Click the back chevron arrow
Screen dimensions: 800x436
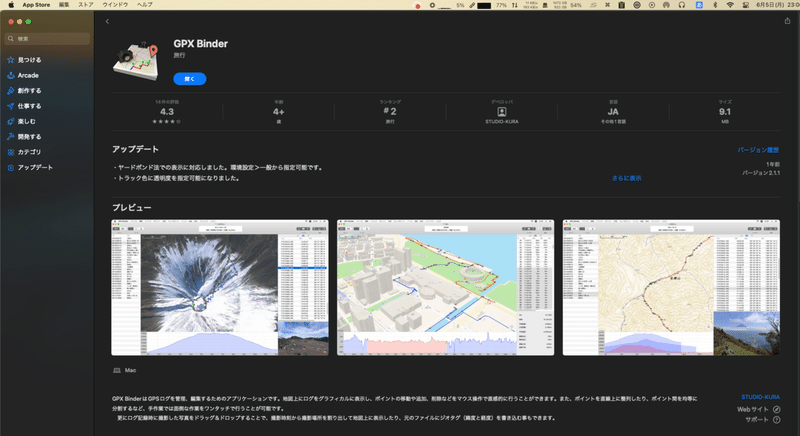point(107,21)
